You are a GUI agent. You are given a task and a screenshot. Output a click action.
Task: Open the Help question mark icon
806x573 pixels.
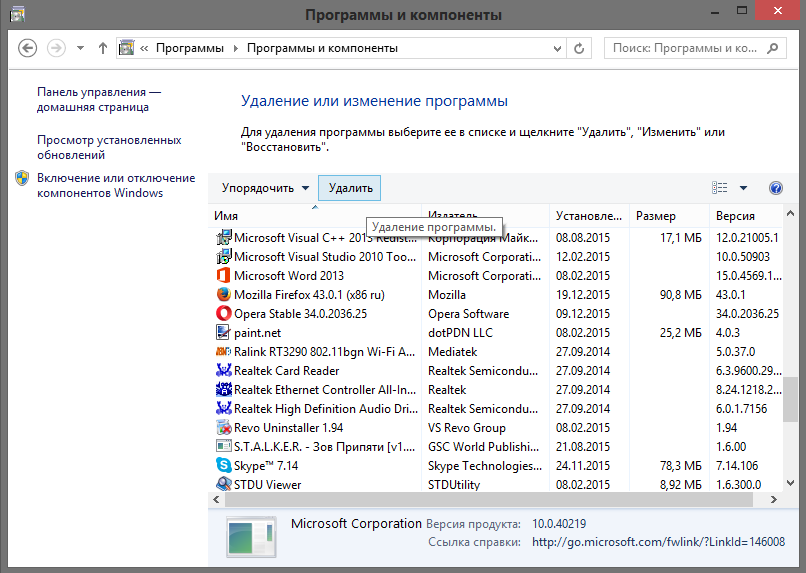[x=776, y=188]
